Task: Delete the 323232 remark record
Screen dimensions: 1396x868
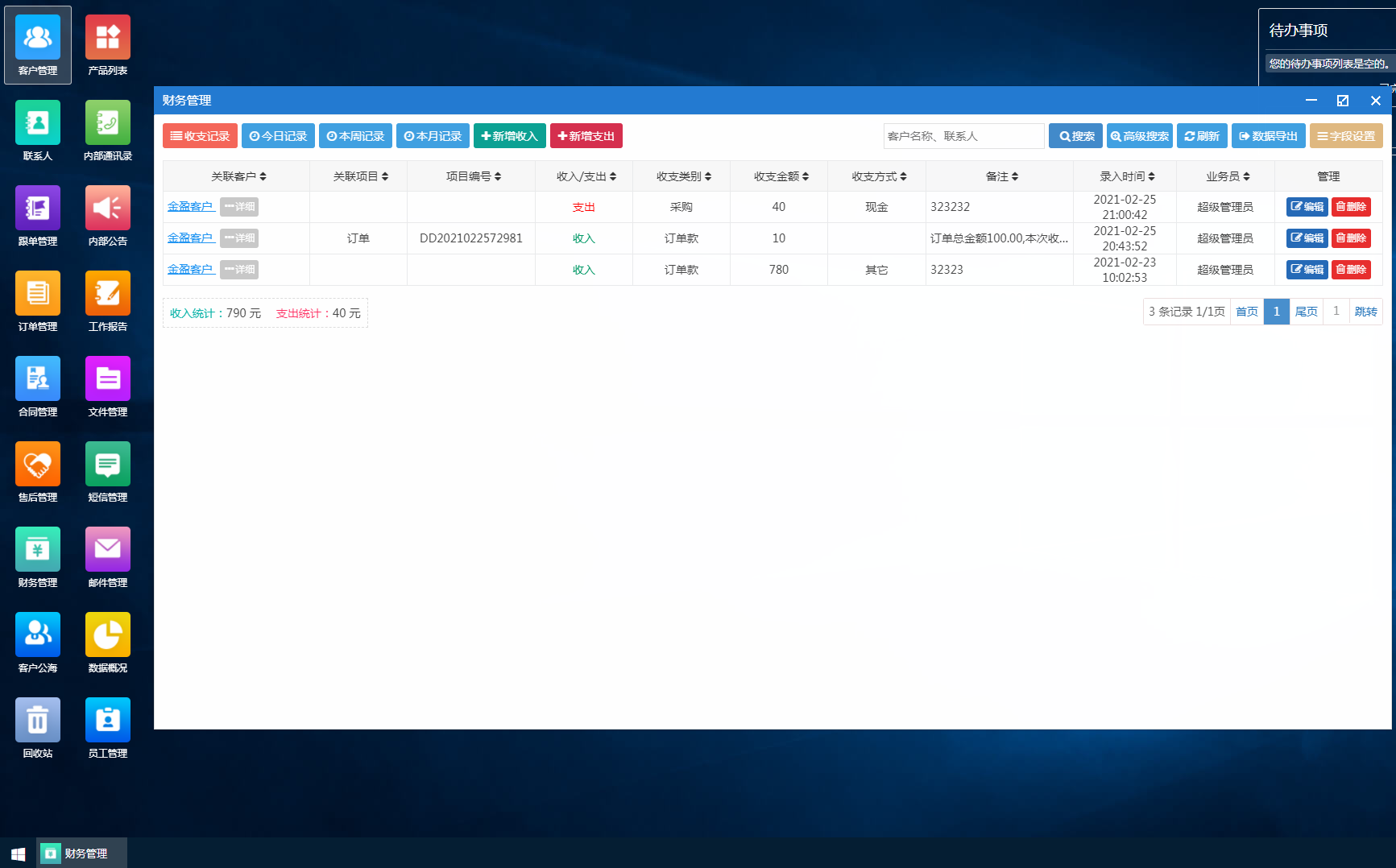Action: click(1351, 207)
